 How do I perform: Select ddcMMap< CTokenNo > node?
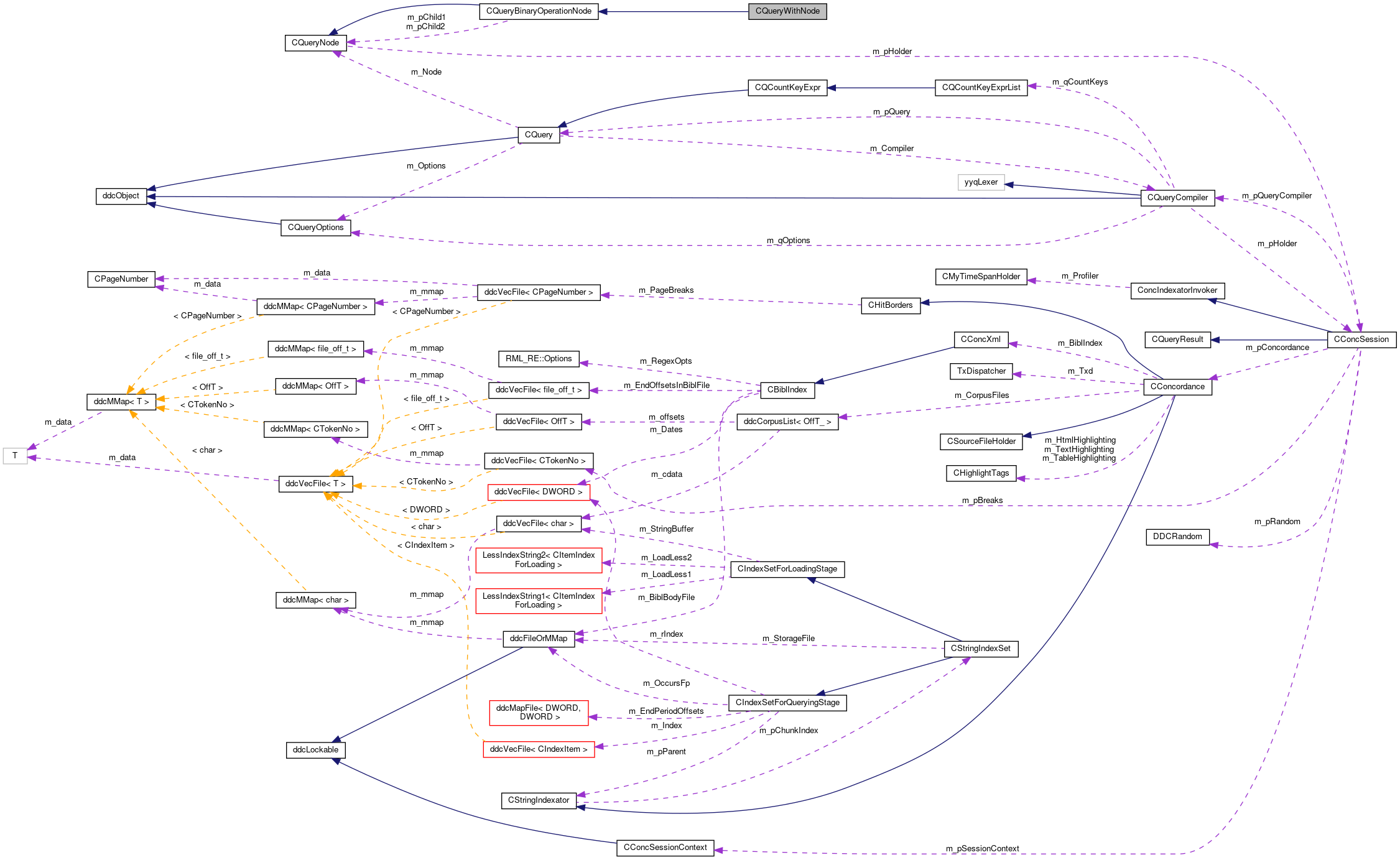click(315, 429)
